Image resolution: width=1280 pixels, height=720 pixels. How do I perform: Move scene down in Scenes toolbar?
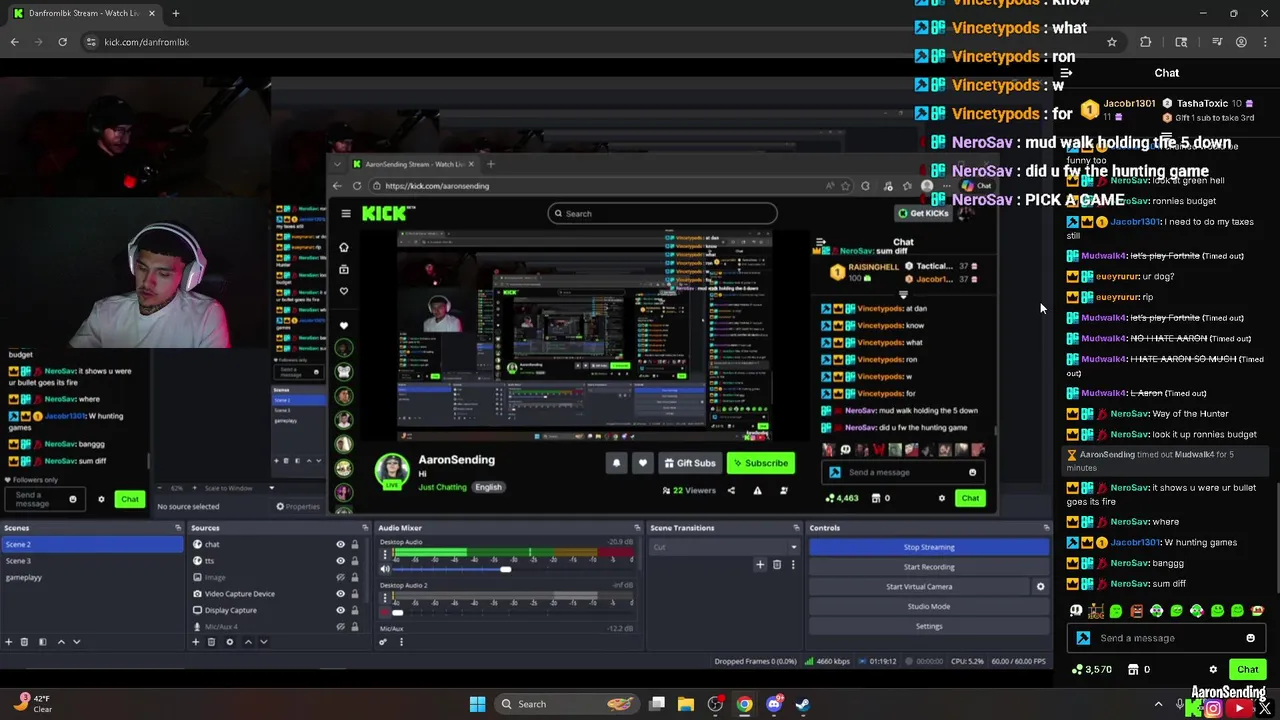76,642
